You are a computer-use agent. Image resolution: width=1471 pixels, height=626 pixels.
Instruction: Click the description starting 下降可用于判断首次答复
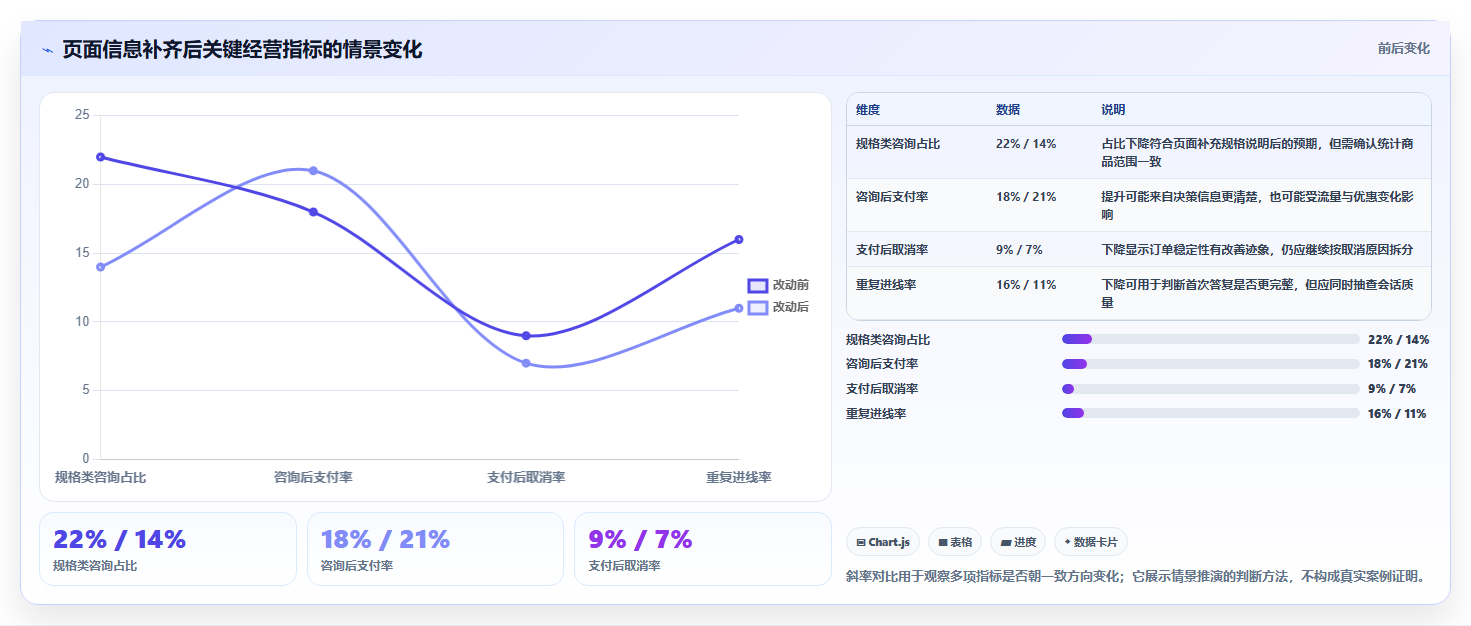tap(1258, 294)
